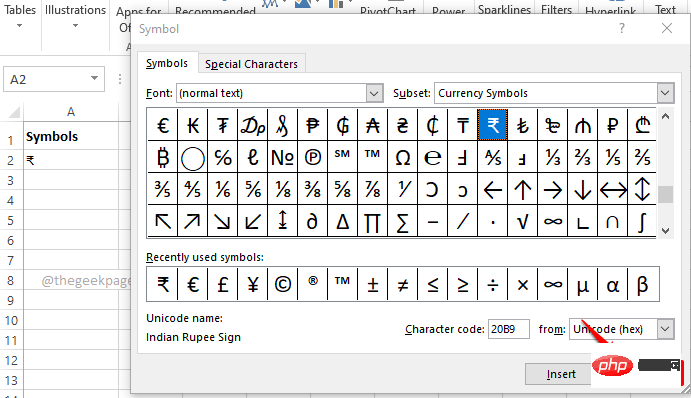
Task: Select the Cedi sign symbol
Action: pyautogui.click(x=432, y=125)
